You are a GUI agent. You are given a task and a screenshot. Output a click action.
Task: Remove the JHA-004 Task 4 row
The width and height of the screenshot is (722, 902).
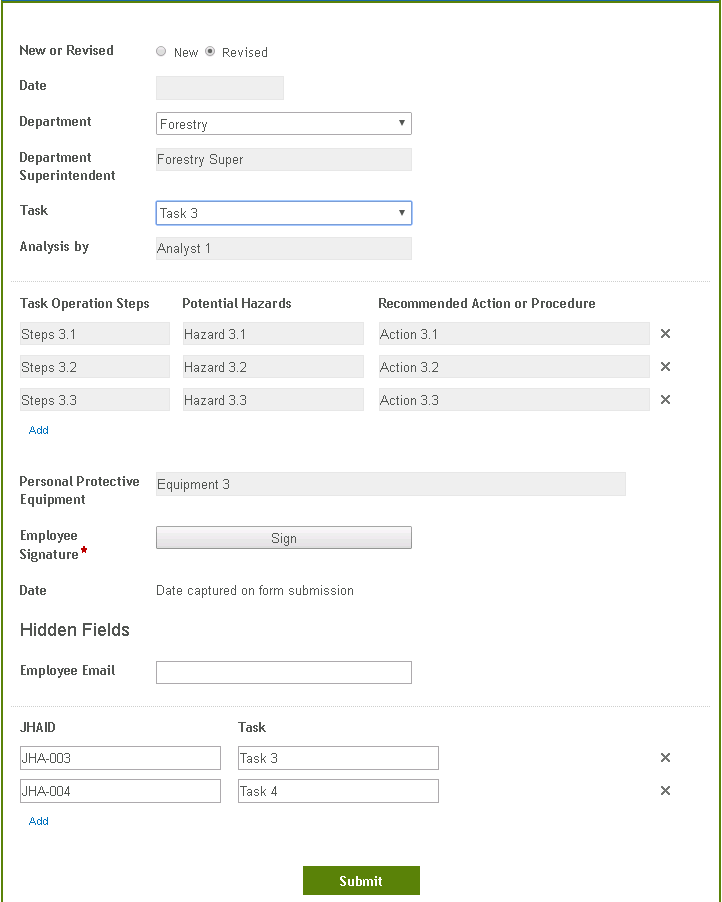pyautogui.click(x=665, y=790)
